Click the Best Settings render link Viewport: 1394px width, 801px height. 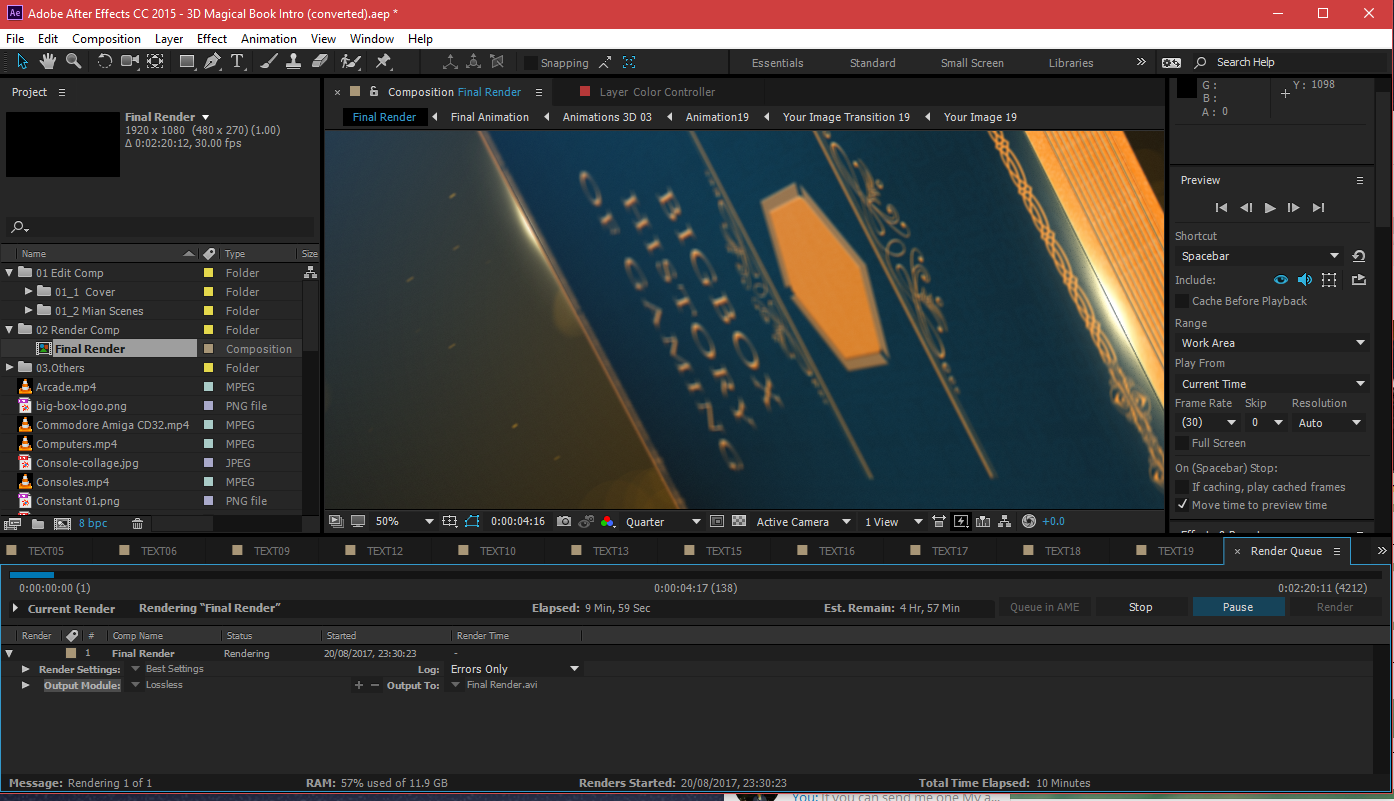coord(175,669)
